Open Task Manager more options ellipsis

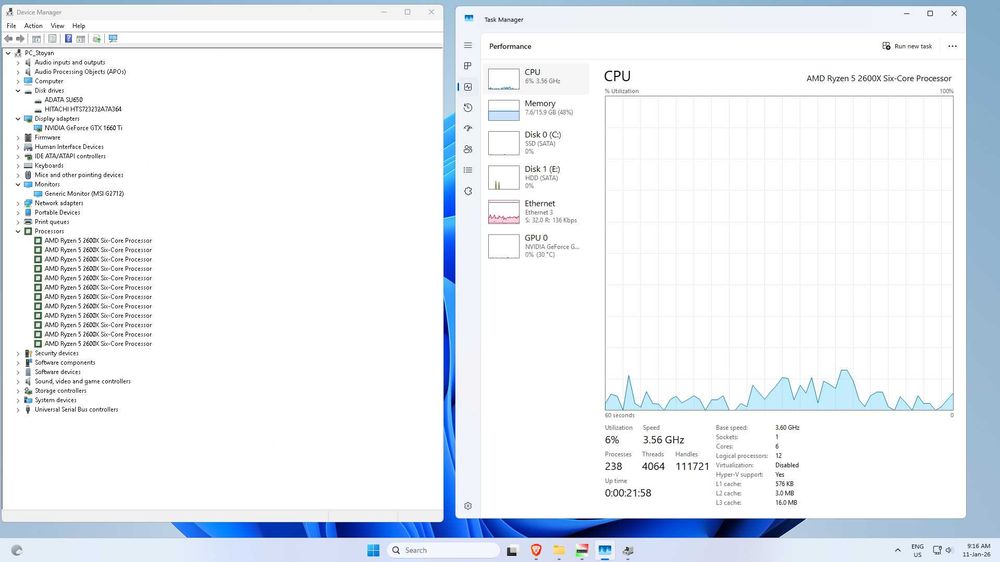coord(952,46)
